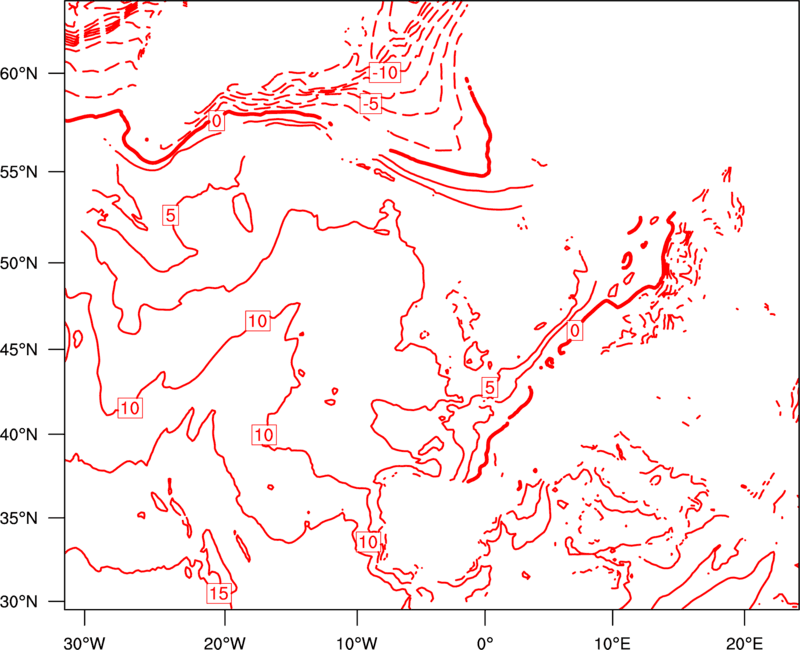Screen dimensions: 800x650
Task: Click the 35°N latitude axis label
Action: [x=19, y=518]
